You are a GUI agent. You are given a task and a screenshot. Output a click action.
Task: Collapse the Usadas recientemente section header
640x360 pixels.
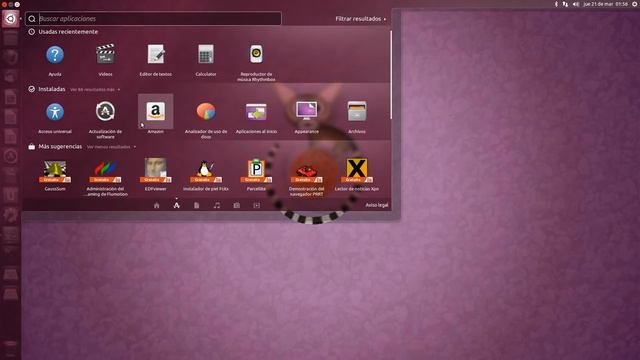(x=63, y=32)
